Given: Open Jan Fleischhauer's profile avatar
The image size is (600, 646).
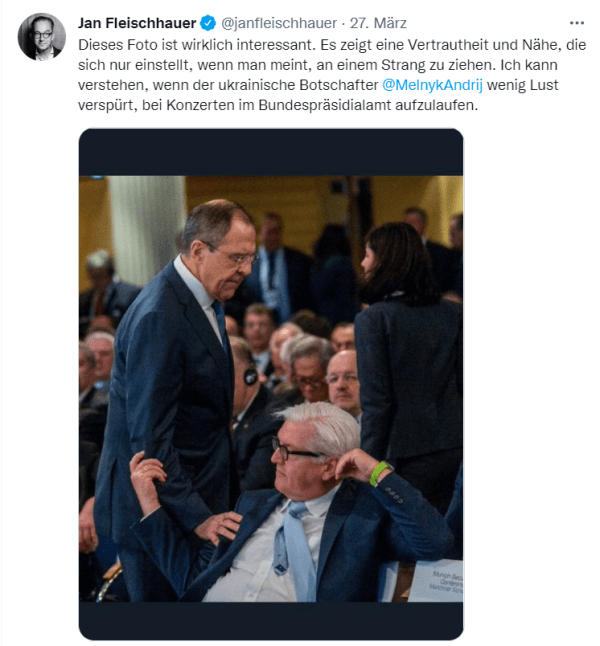Looking at the screenshot, I should coord(41,37).
